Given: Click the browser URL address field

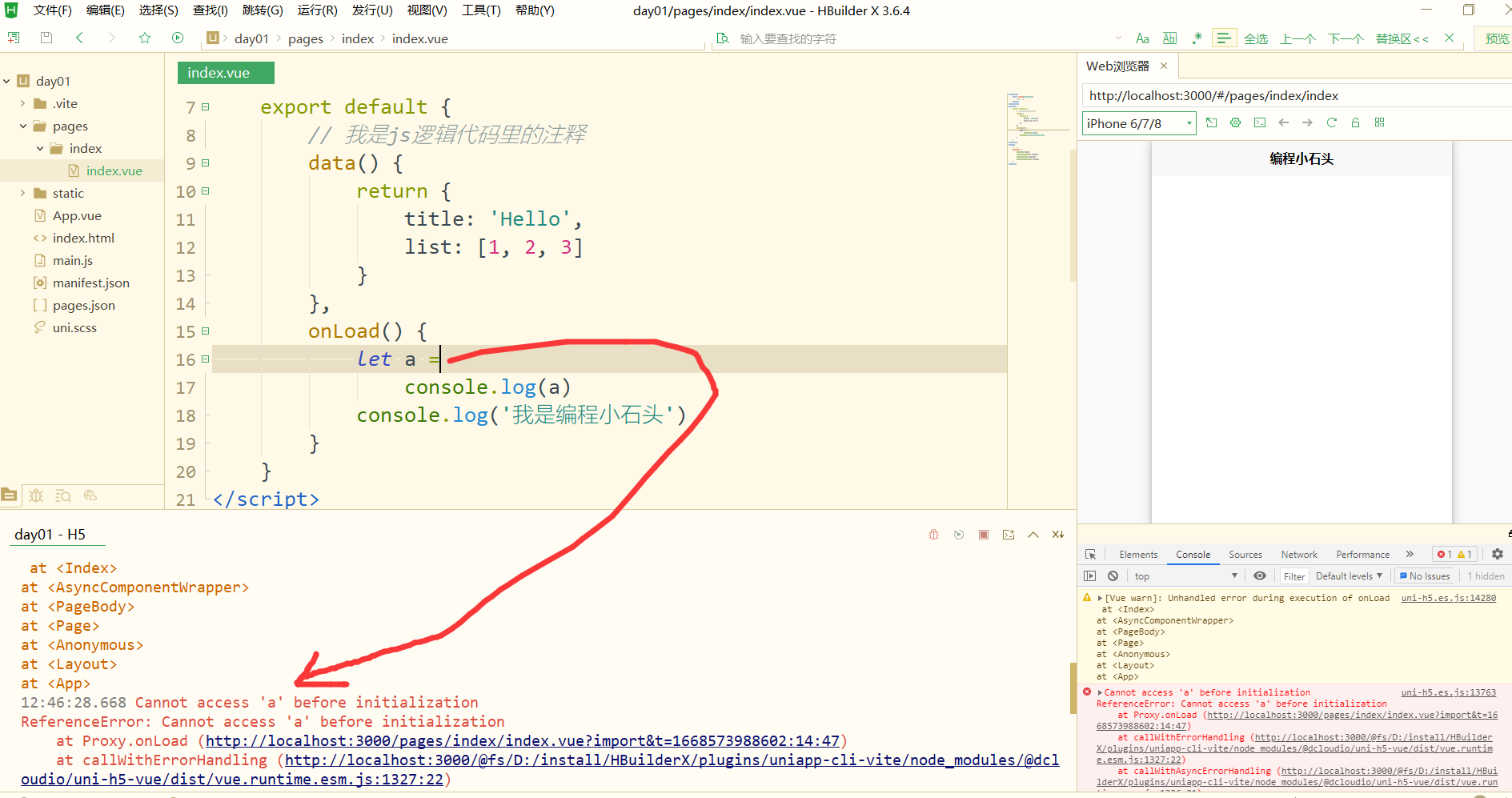Looking at the screenshot, I should click(x=1297, y=95).
